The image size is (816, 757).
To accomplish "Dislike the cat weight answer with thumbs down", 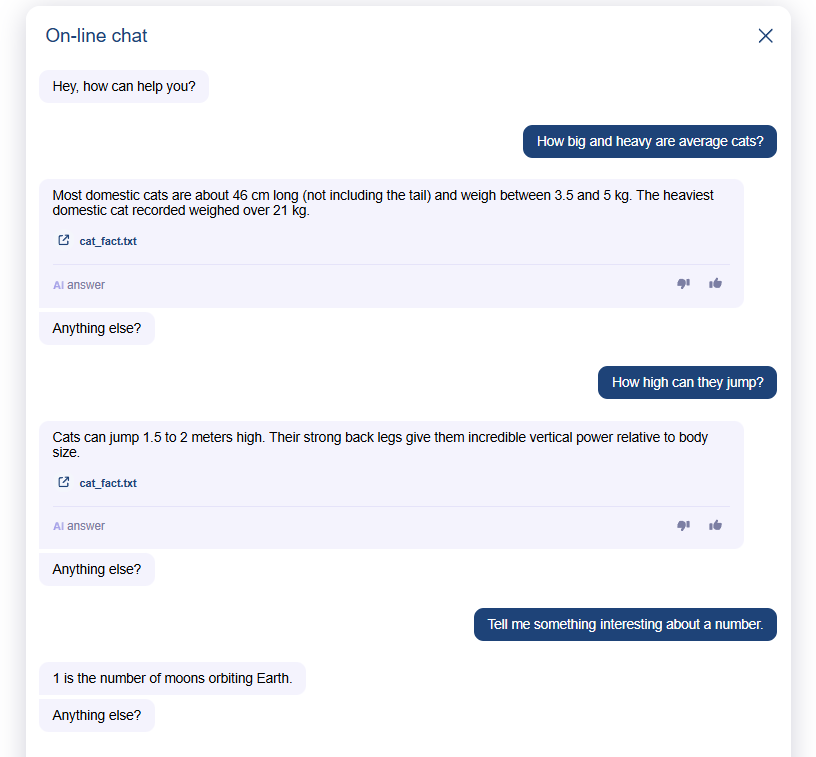I will [x=684, y=284].
